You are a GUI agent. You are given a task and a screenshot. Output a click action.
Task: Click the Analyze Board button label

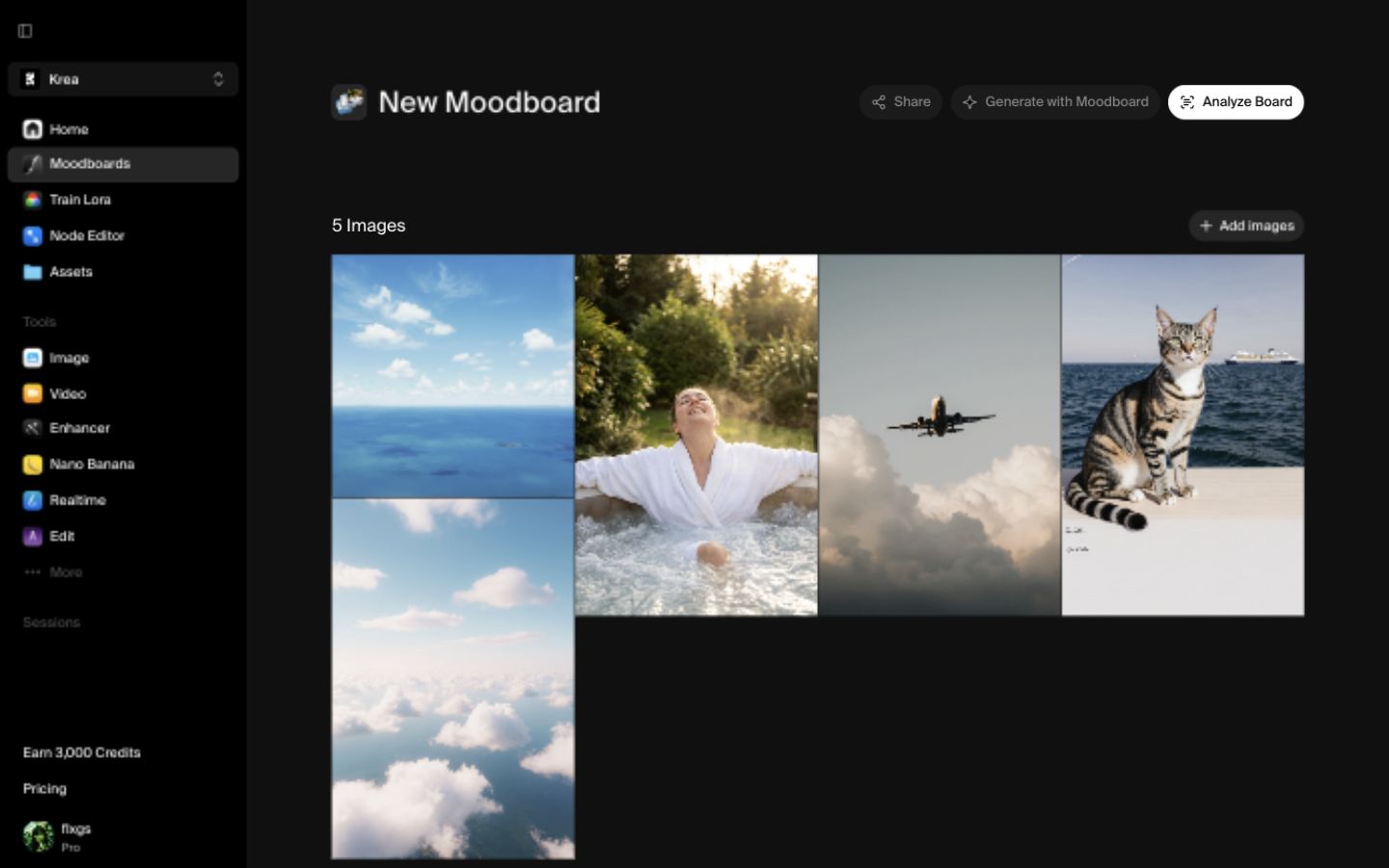coord(1247,101)
